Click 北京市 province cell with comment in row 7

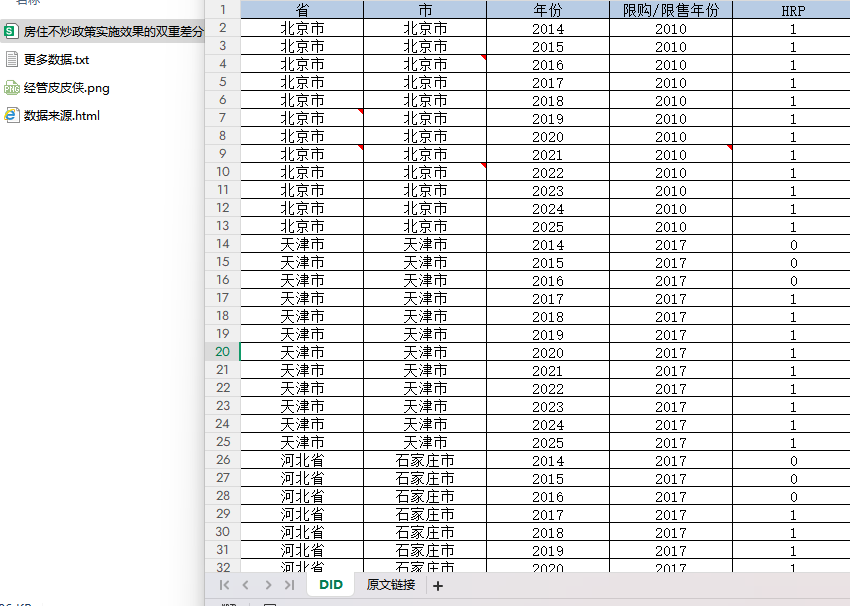point(302,118)
